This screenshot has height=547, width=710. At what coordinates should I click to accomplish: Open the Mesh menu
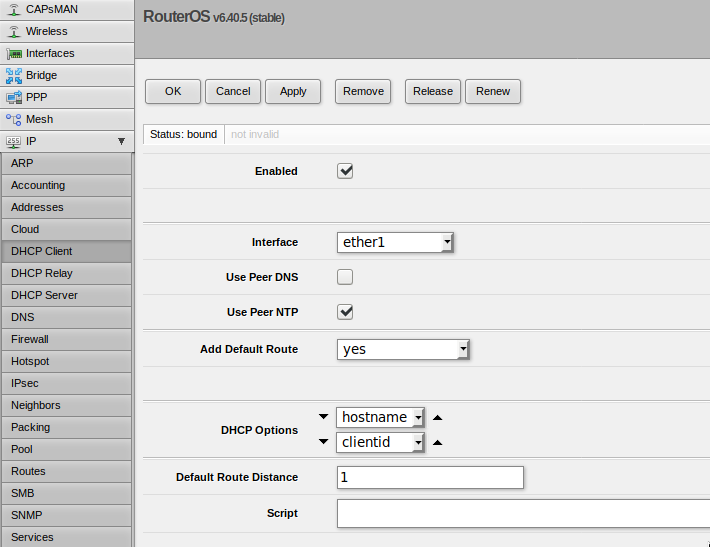point(67,119)
